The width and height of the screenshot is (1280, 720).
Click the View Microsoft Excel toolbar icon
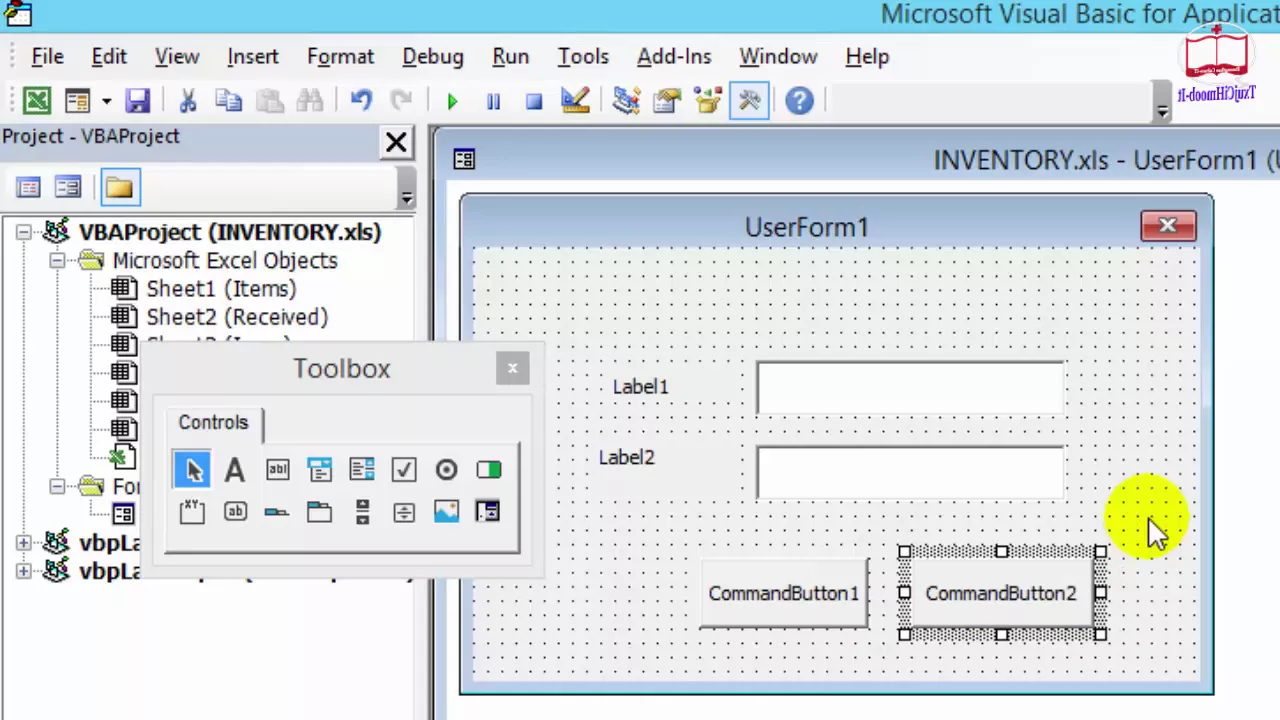click(37, 101)
